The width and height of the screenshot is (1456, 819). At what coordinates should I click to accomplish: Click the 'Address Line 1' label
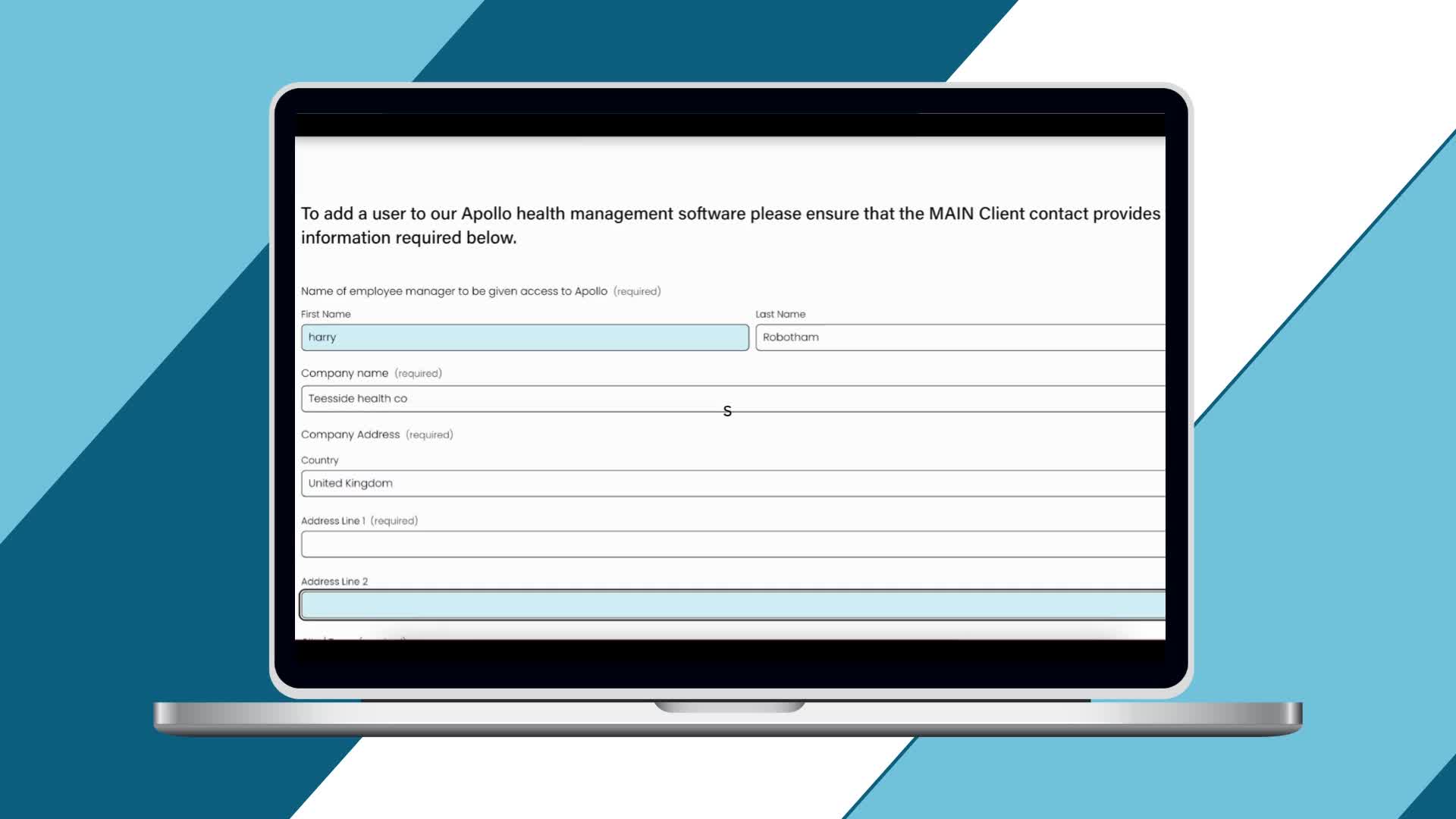point(333,521)
